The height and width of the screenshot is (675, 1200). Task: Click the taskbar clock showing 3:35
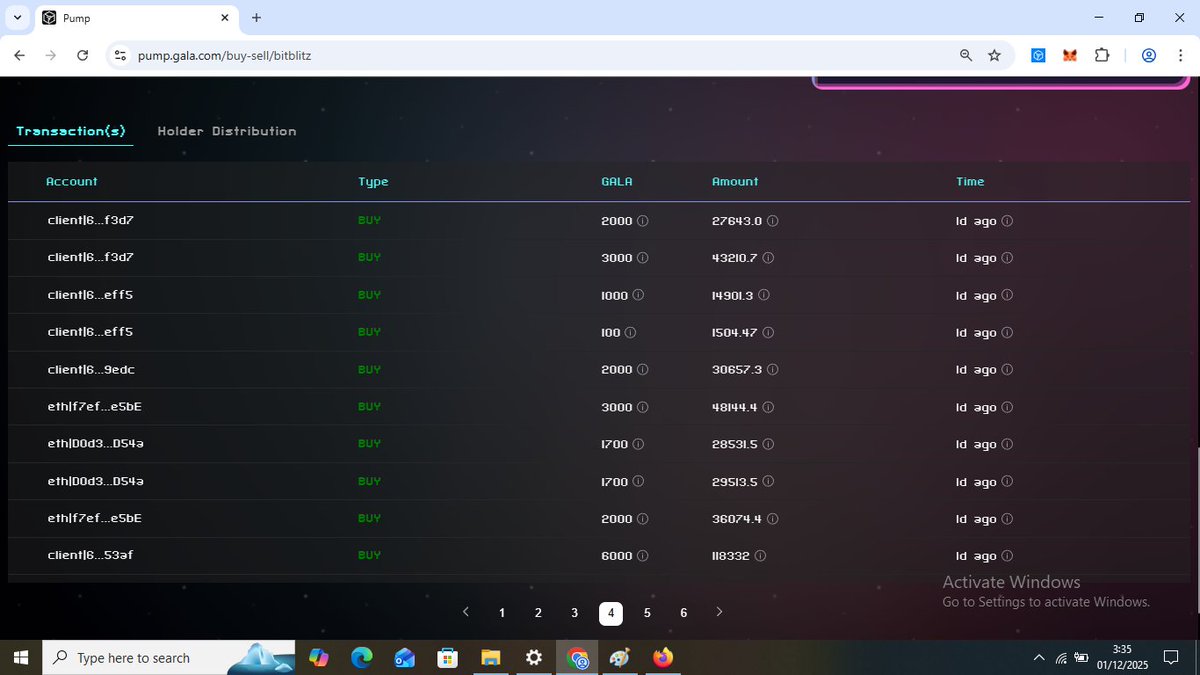[1122, 650]
